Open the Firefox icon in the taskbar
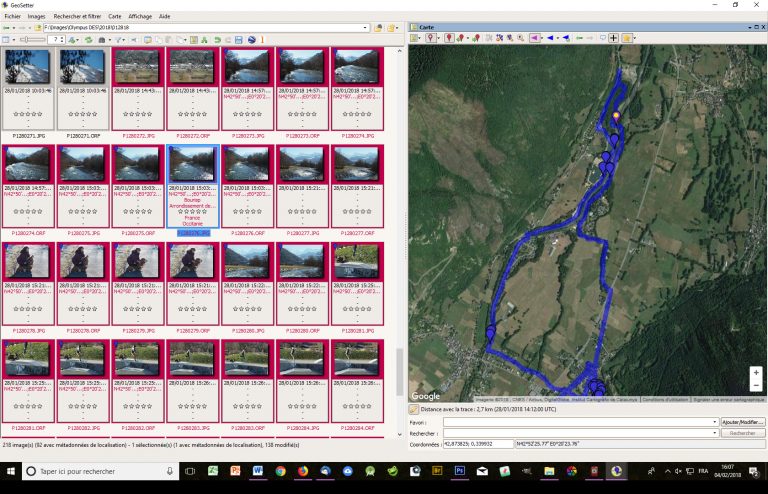The image size is (768, 494). pos(302,471)
